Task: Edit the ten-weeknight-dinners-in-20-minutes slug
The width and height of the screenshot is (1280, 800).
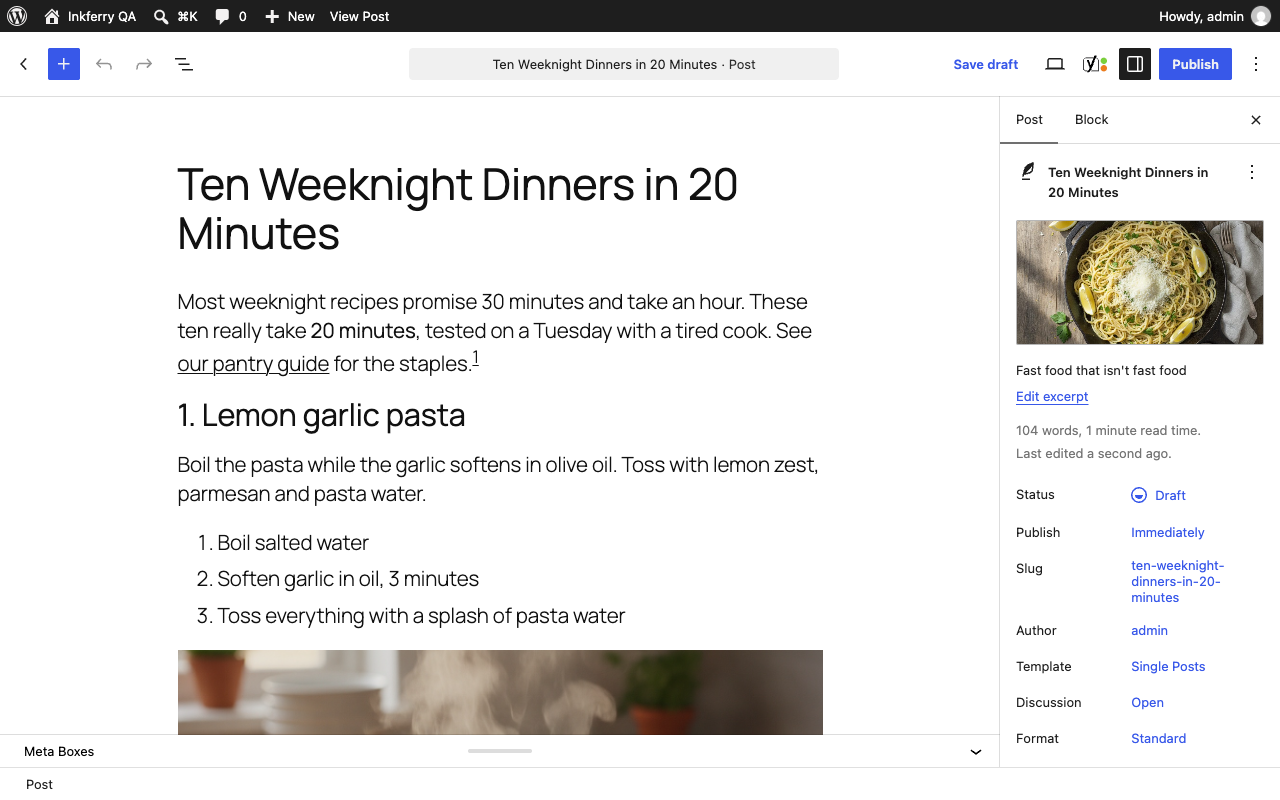Action: pos(1177,581)
